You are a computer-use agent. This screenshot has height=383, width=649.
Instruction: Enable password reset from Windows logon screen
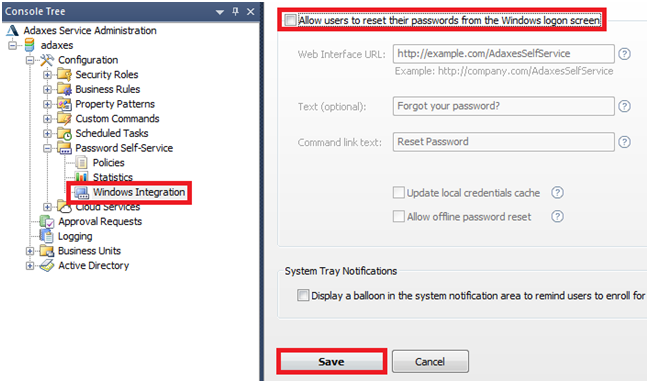point(290,20)
